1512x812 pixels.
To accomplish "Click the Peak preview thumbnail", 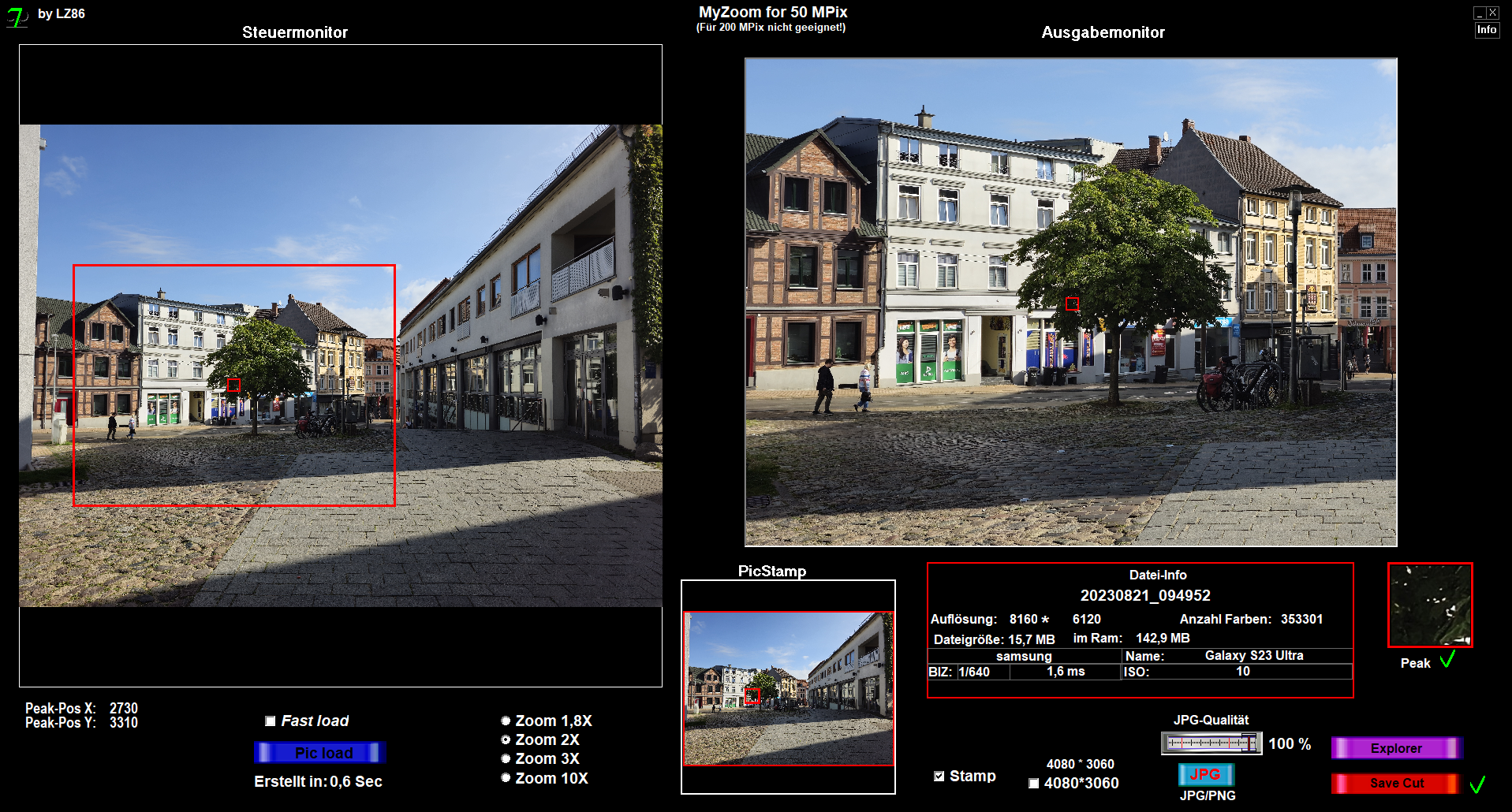I will tap(1429, 605).
